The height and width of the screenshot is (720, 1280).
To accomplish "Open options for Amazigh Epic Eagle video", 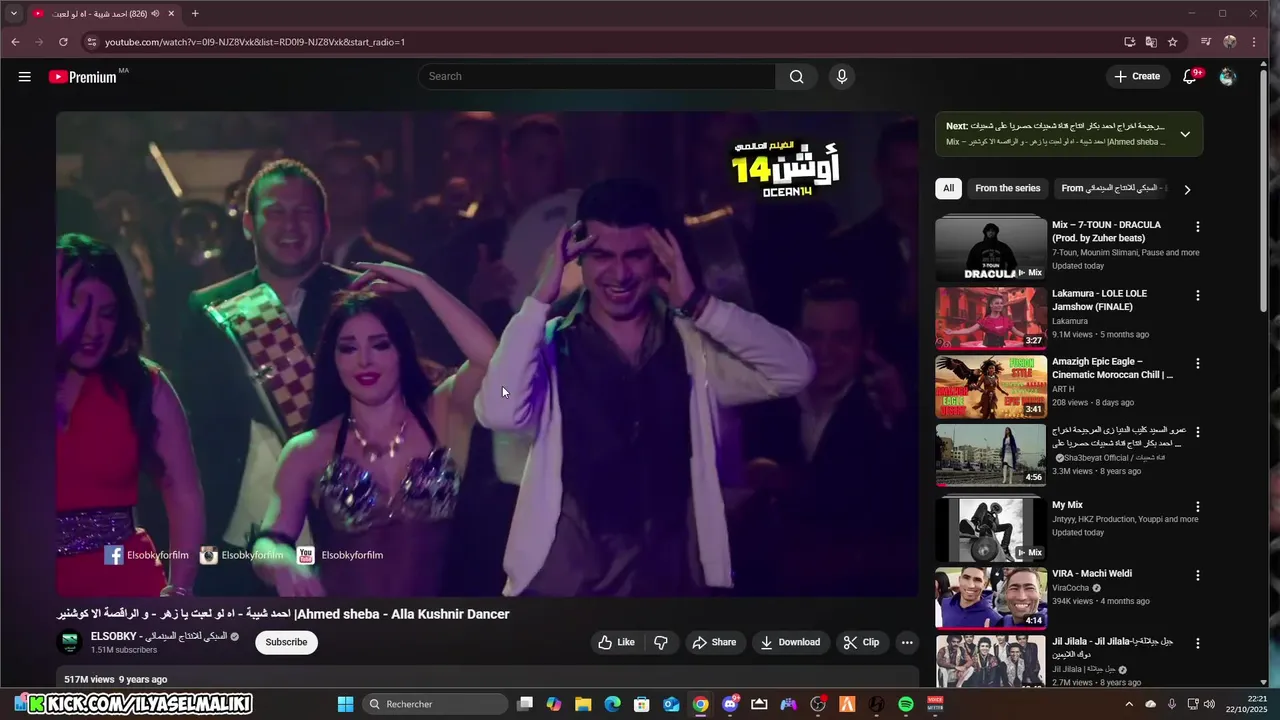I will 1198,364.
